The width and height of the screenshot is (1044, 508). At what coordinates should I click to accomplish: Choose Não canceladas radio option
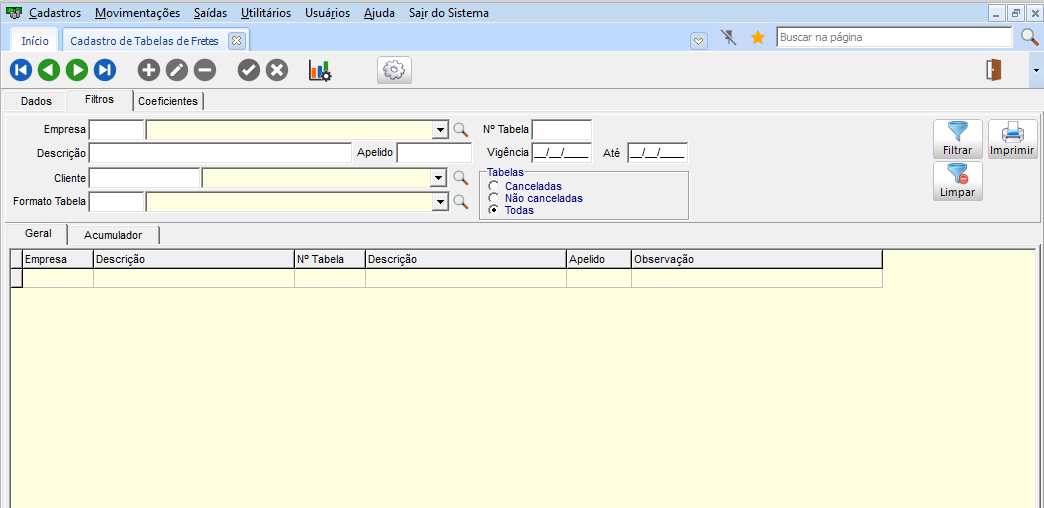(x=493, y=198)
